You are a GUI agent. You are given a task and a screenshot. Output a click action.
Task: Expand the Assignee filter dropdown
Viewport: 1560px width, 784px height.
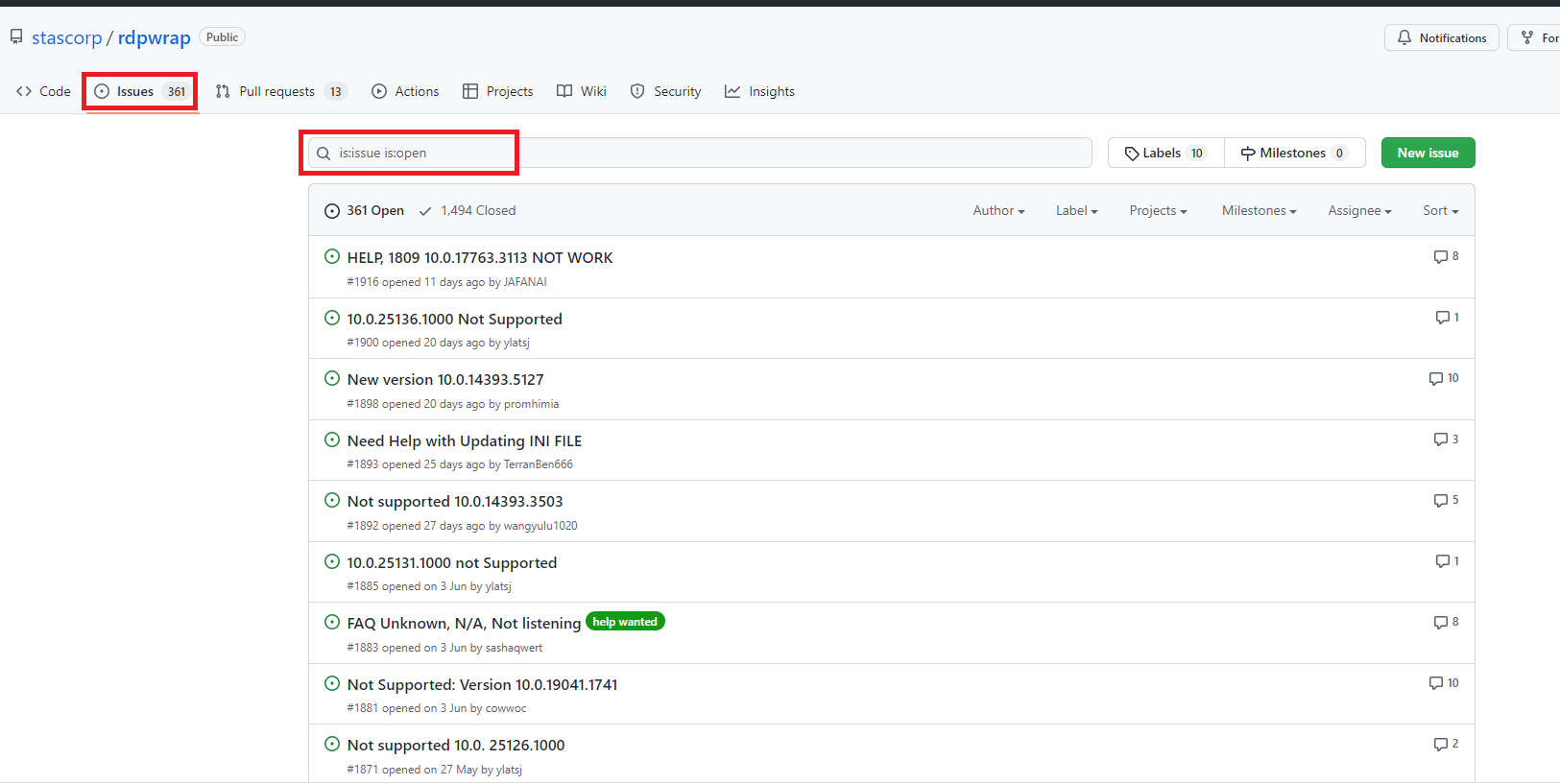coord(1359,210)
